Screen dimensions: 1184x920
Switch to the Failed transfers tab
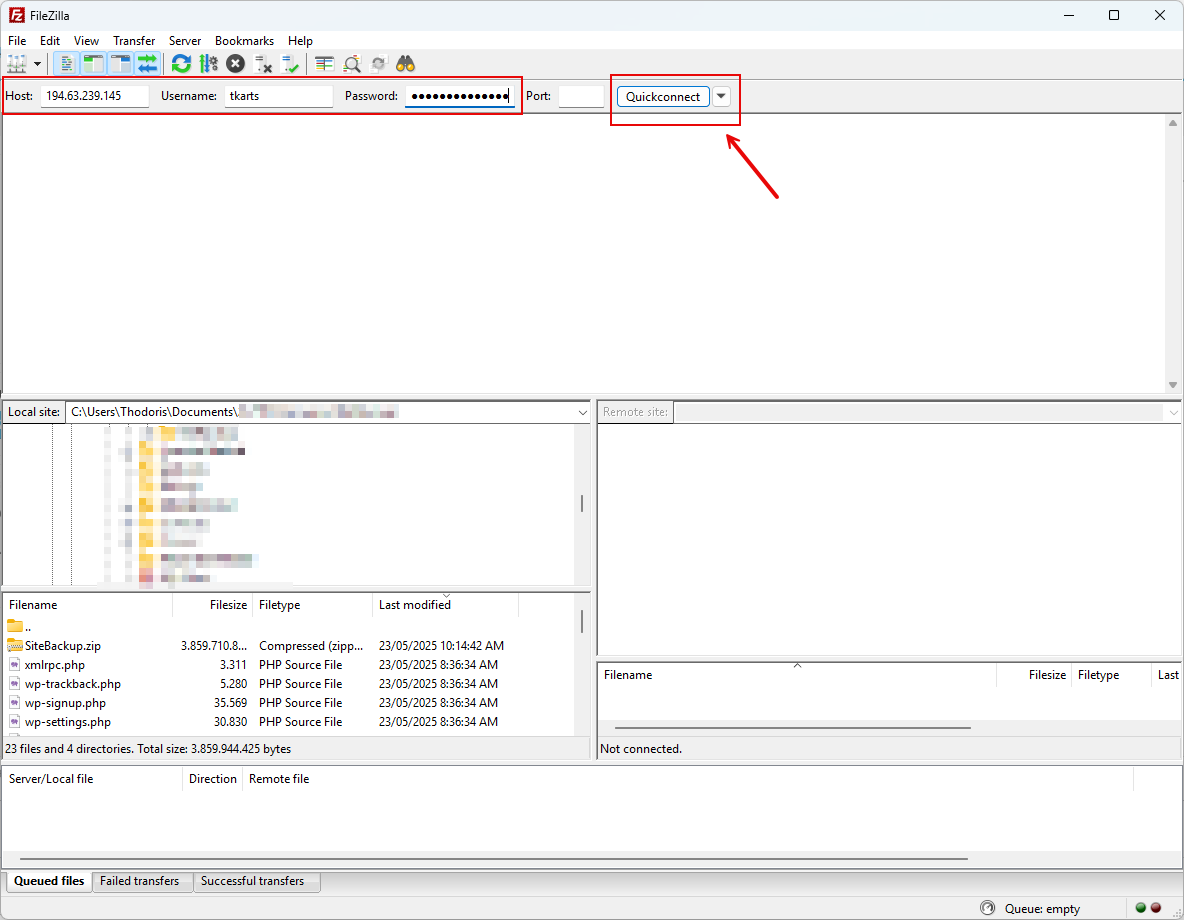(x=140, y=881)
